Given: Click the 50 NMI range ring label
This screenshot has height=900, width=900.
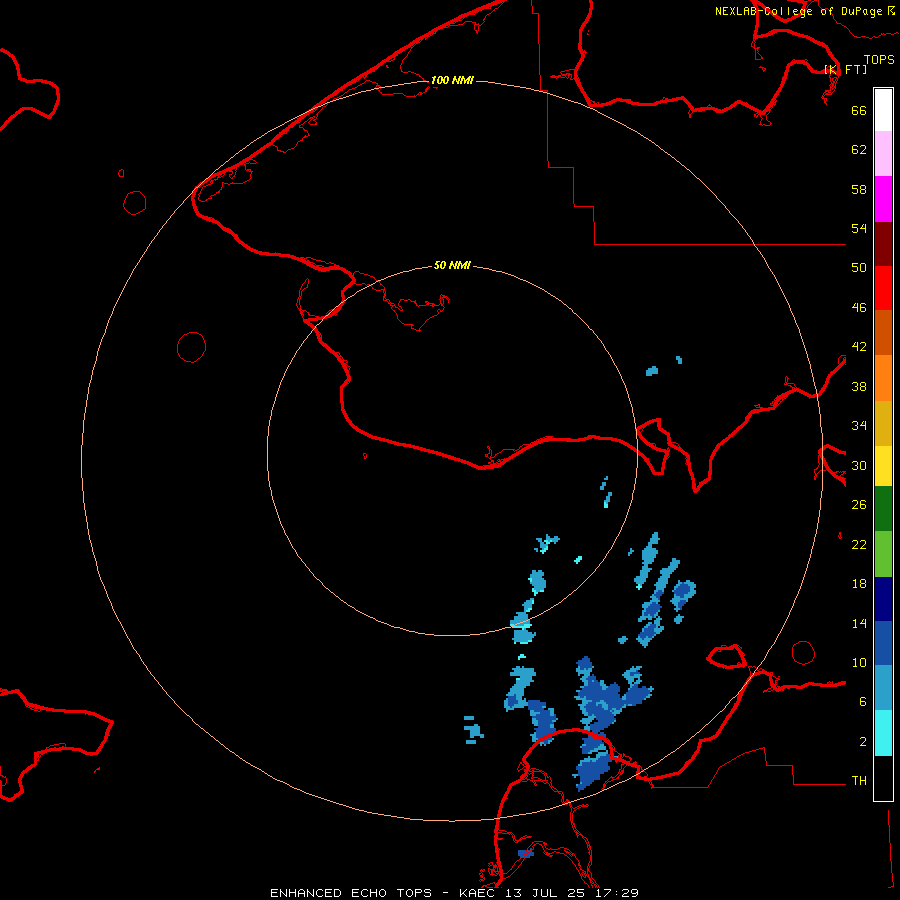Looking at the screenshot, I should point(452,265).
